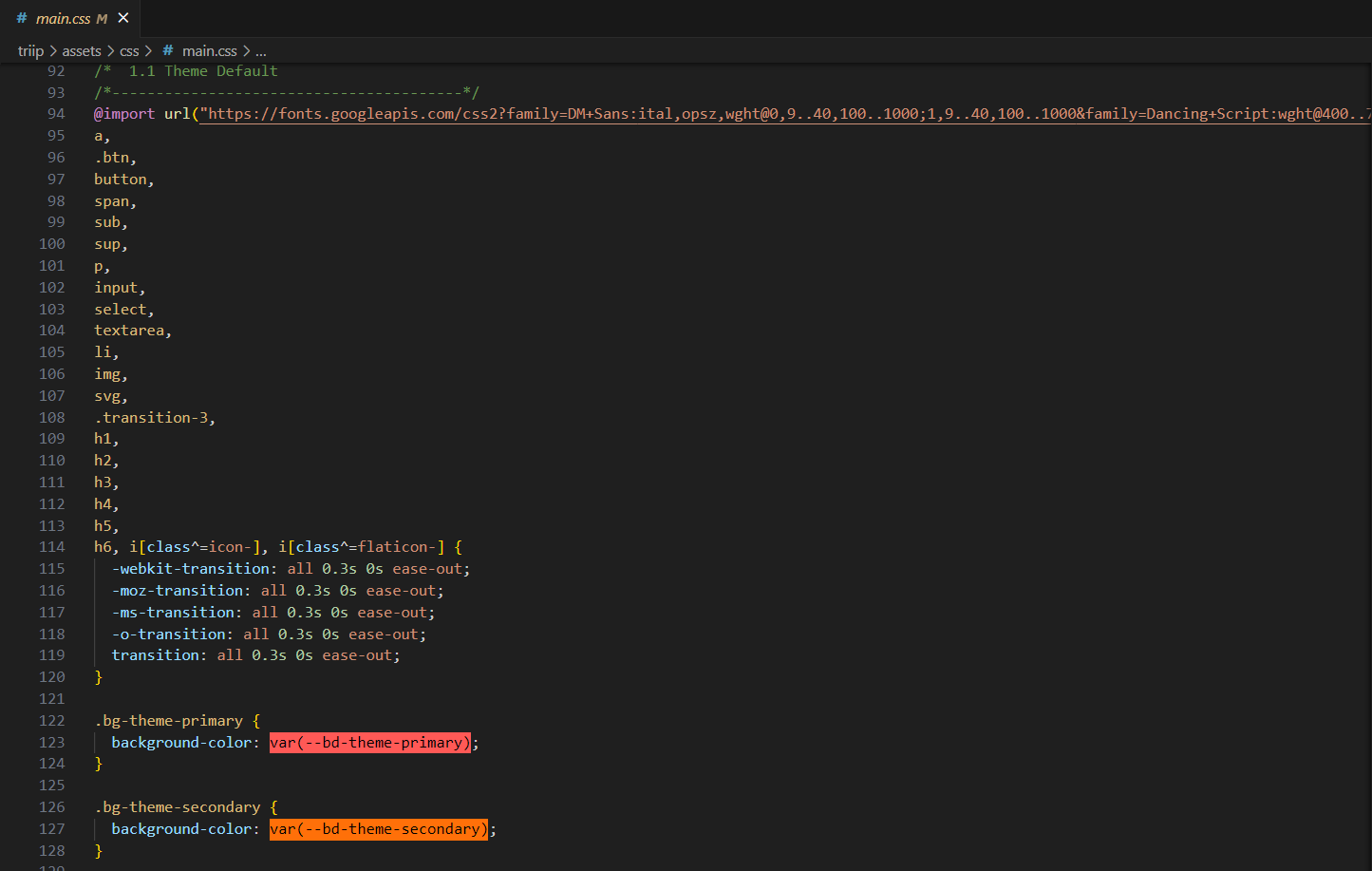Viewport: 1372px width, 871px height.
Task: Click line number 114
Action: point(52,547)
